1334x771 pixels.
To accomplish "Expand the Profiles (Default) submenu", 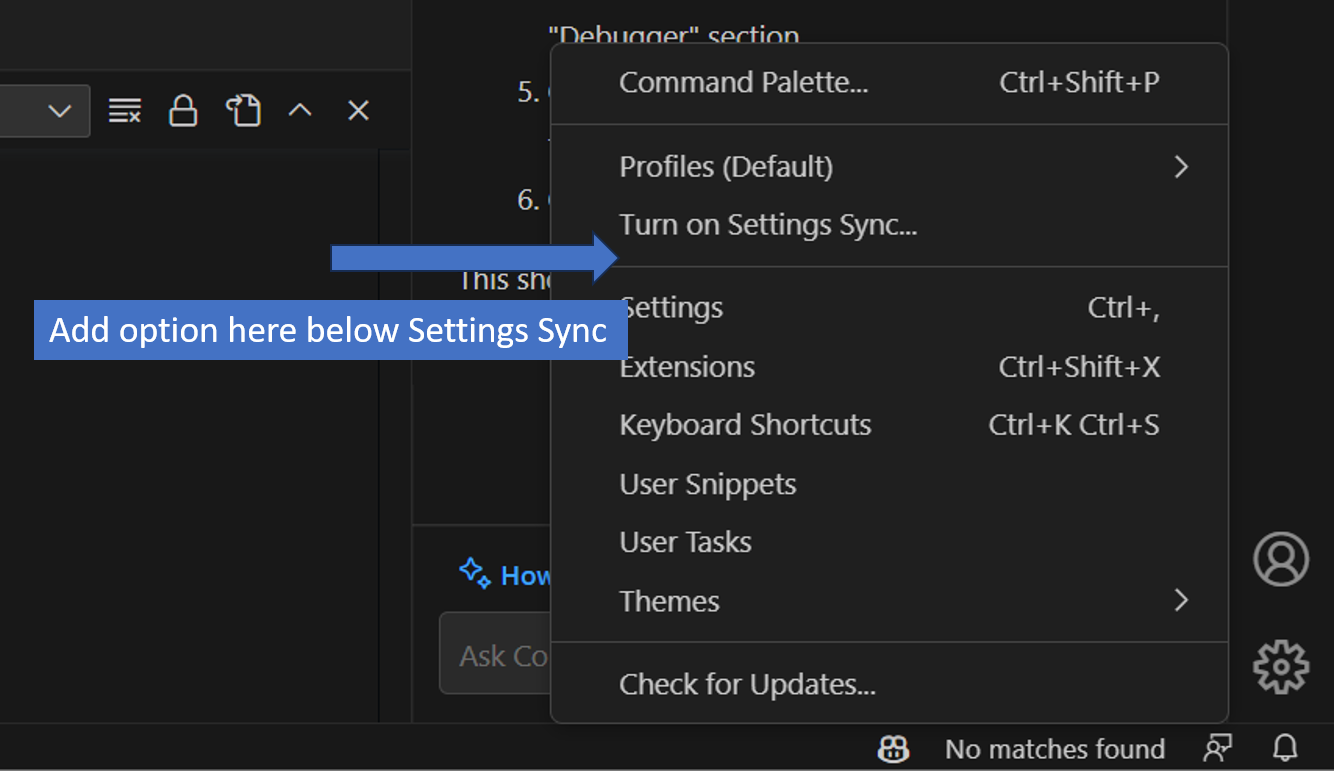I will coord(889,166).
